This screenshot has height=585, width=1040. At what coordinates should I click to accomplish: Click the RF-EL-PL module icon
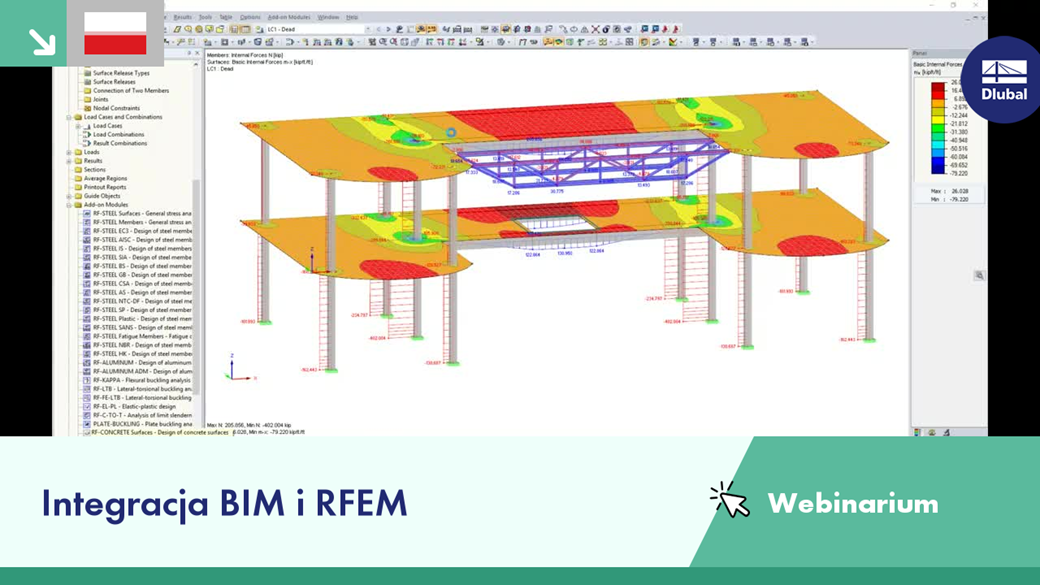click(87, 407)
